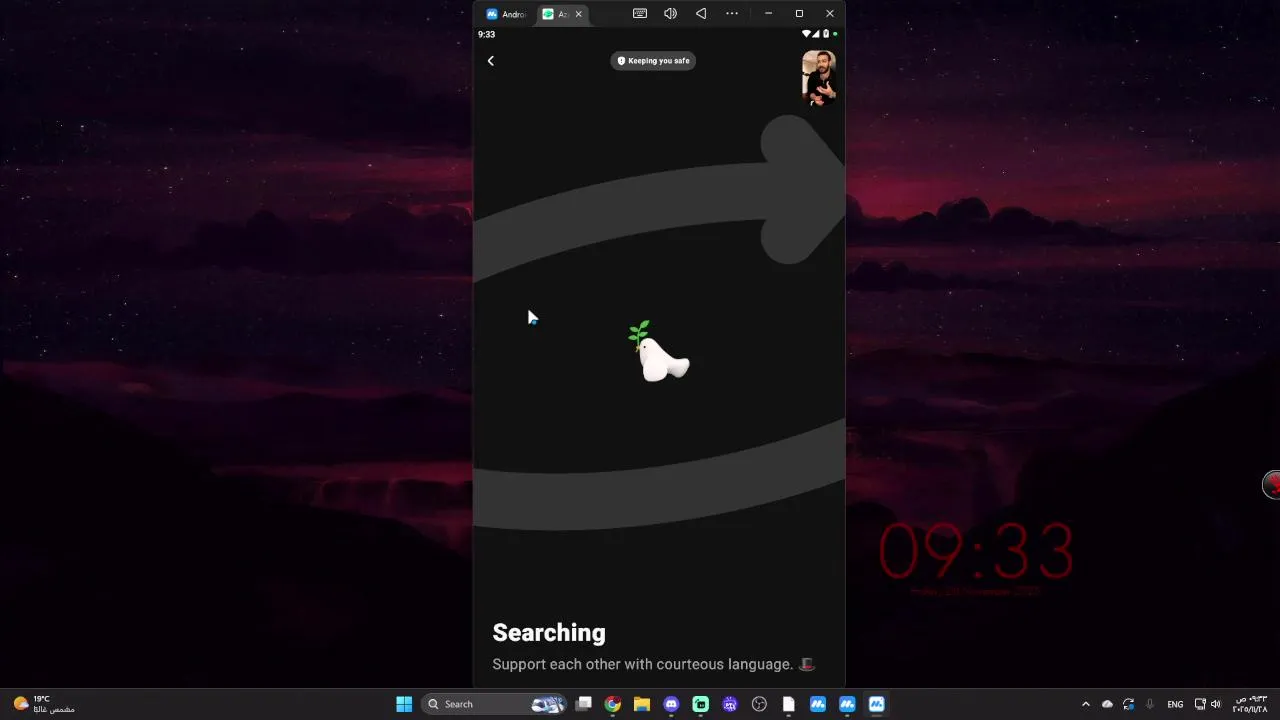
Task: Launch Google Chrome from the taskbar
Action: 613,704
